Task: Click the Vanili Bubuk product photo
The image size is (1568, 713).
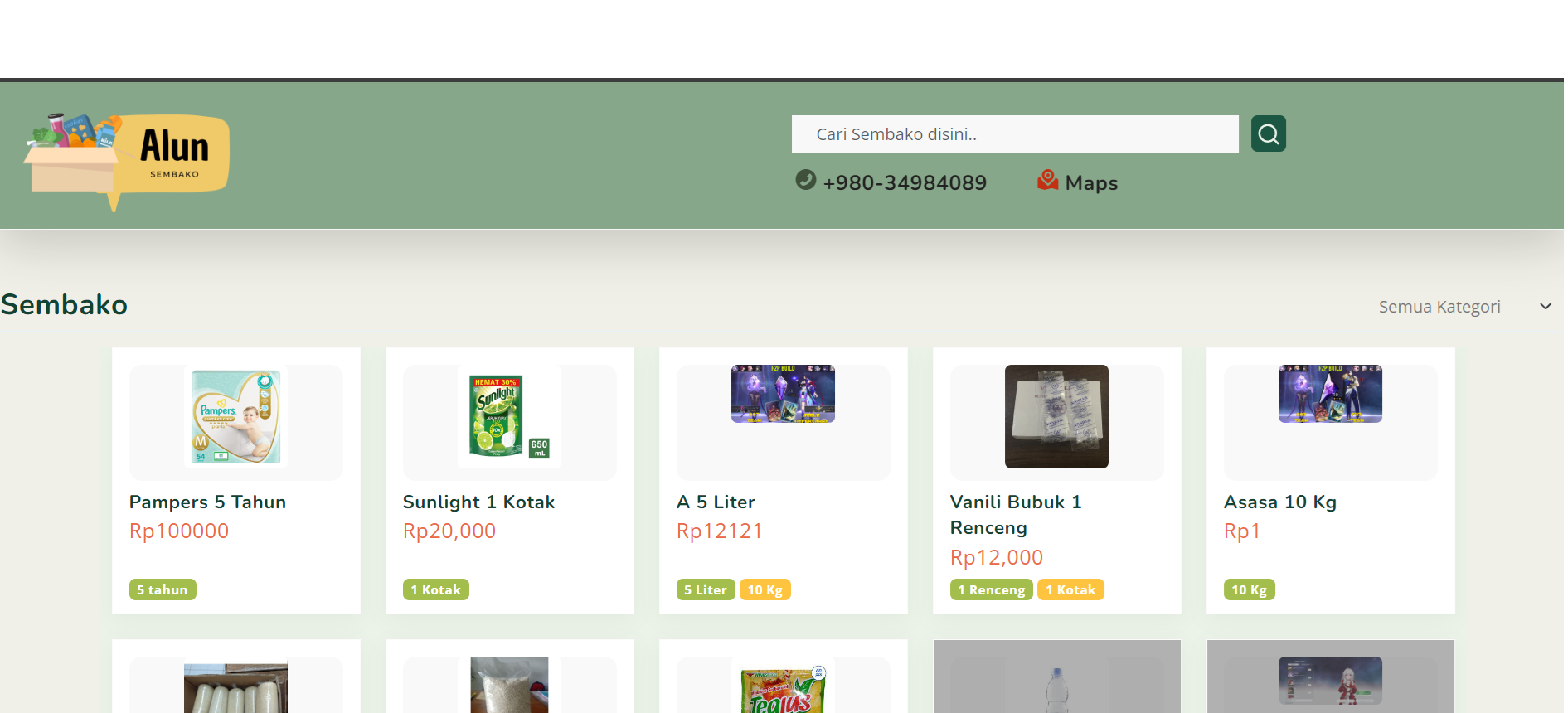Action: (1056, 416)
